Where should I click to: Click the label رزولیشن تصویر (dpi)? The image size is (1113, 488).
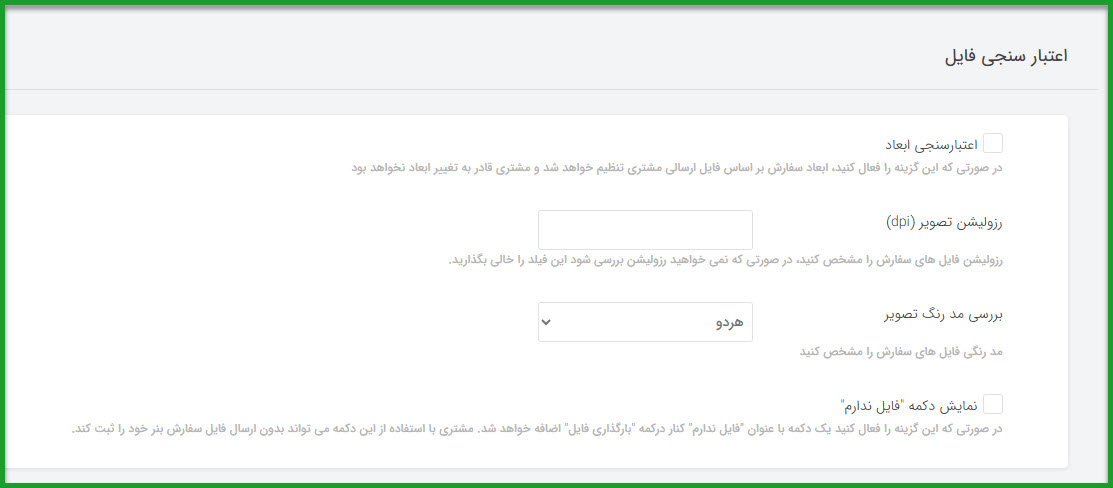945,222
